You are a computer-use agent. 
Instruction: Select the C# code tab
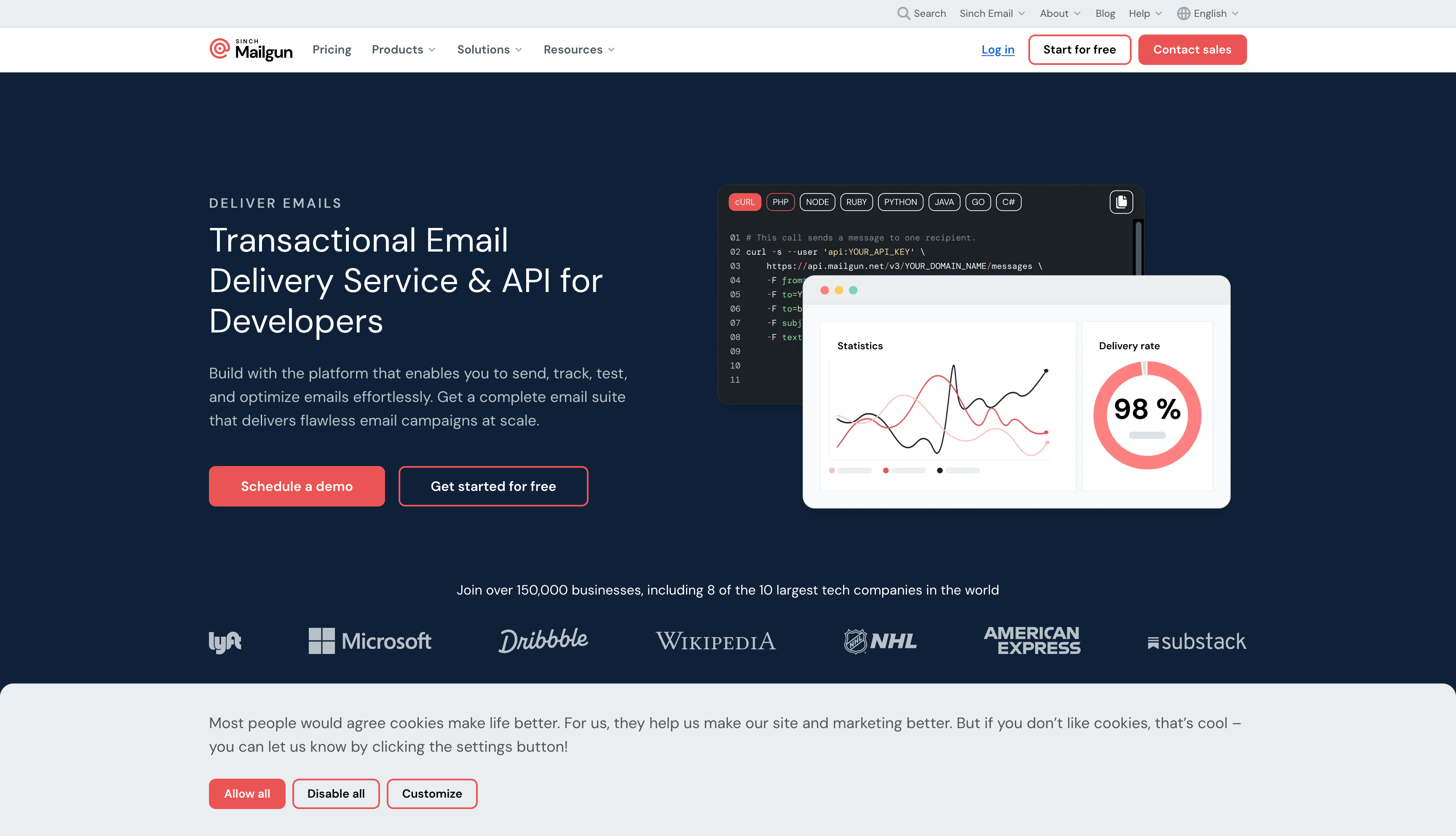click(x=1008, y=202)
